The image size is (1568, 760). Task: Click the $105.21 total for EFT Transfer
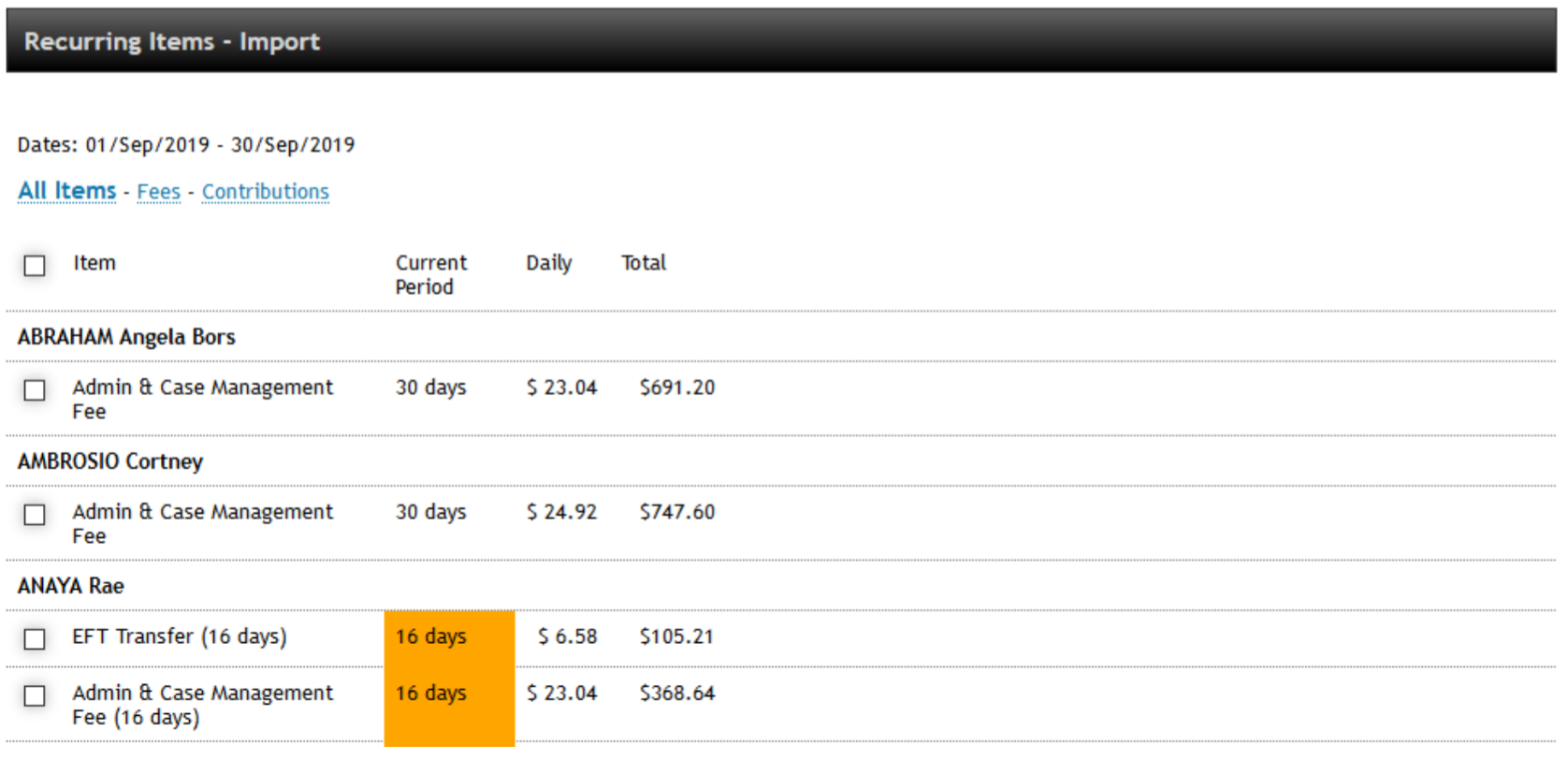[676, 637]
